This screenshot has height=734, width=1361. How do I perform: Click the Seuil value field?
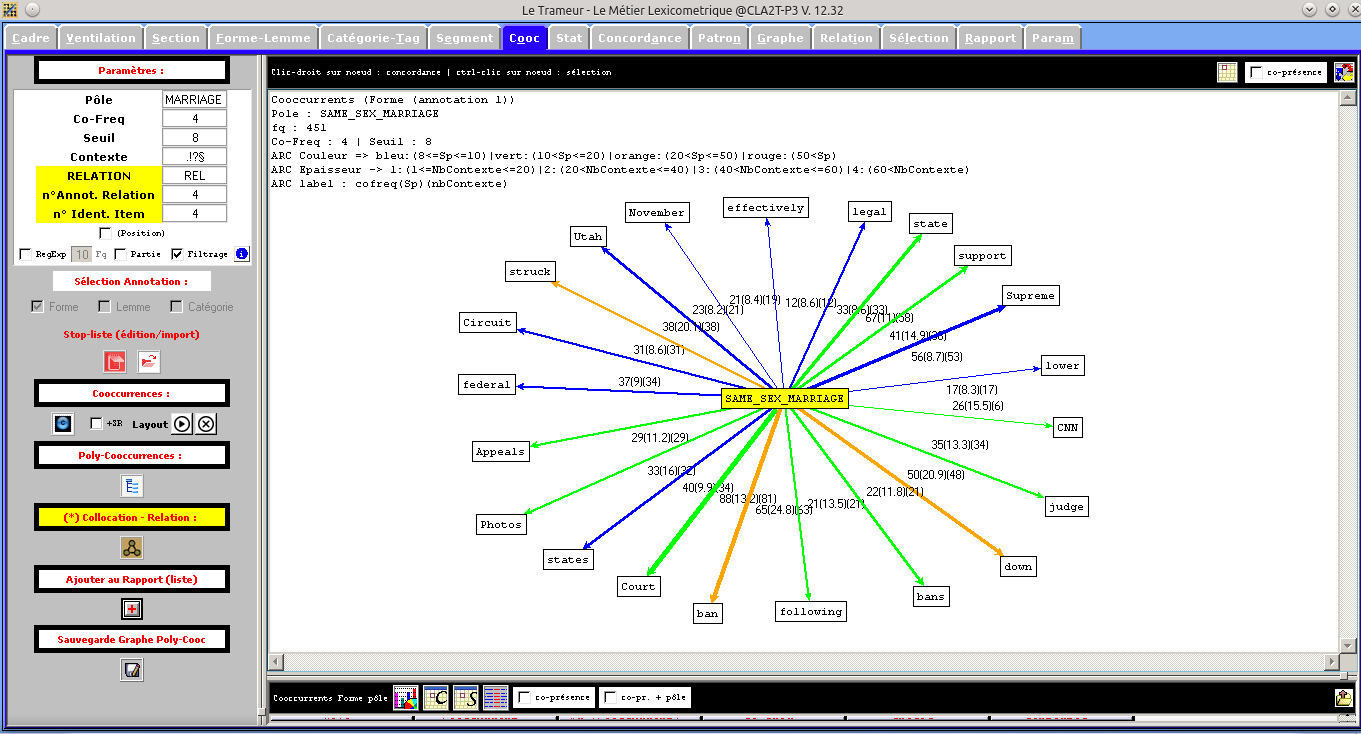tap(194, 138)
